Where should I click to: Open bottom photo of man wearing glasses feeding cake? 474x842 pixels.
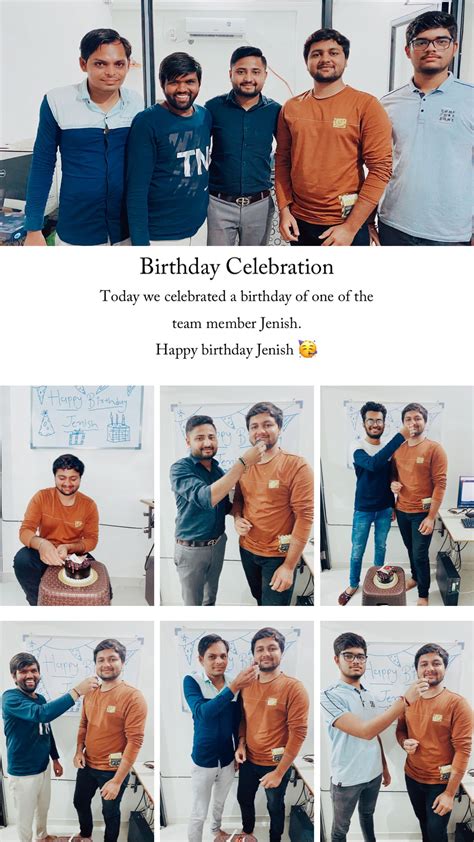pyautogui.click(x=397, y=731)
